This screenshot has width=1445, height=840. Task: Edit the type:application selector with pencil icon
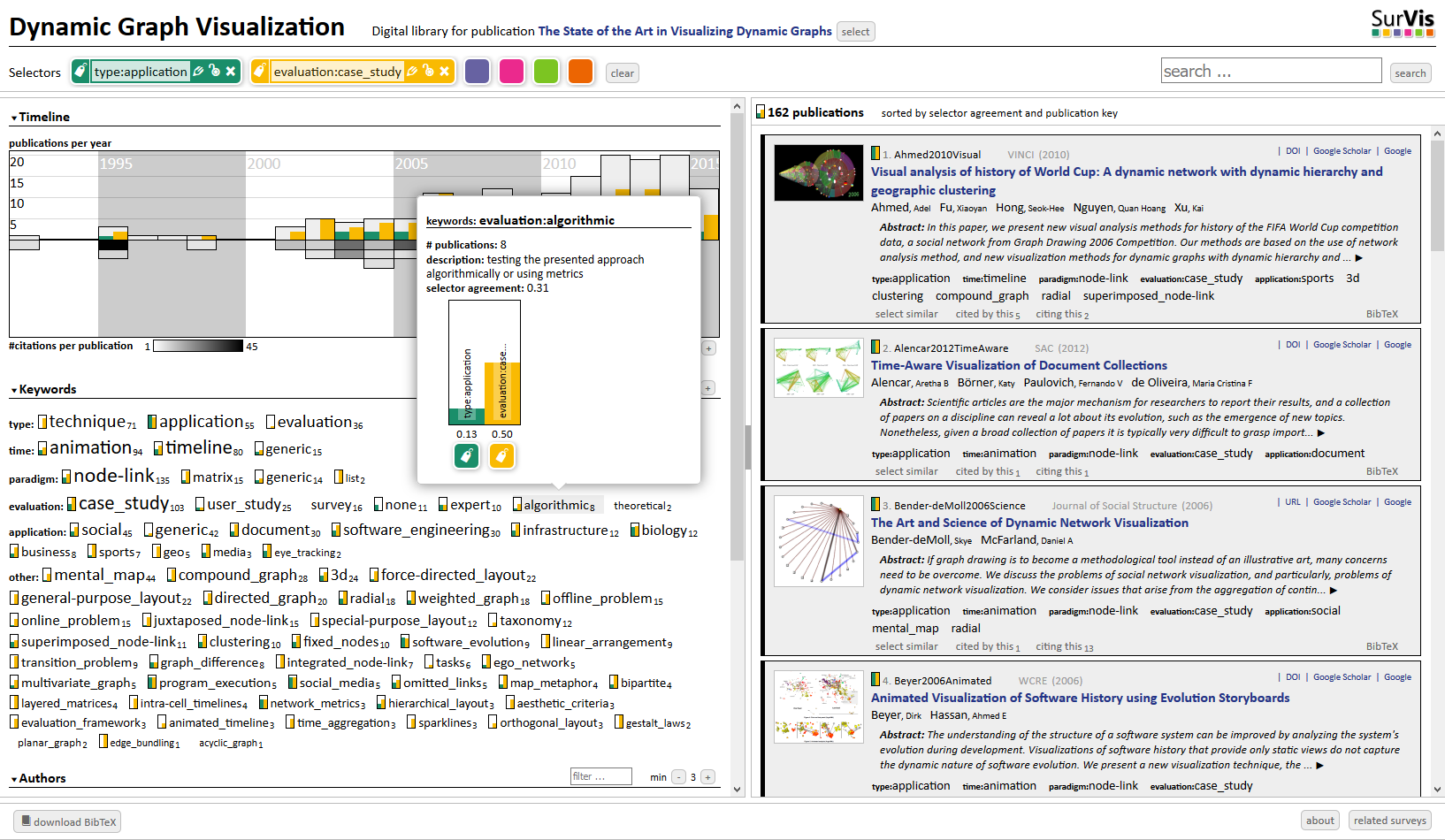tap(198, 72)
